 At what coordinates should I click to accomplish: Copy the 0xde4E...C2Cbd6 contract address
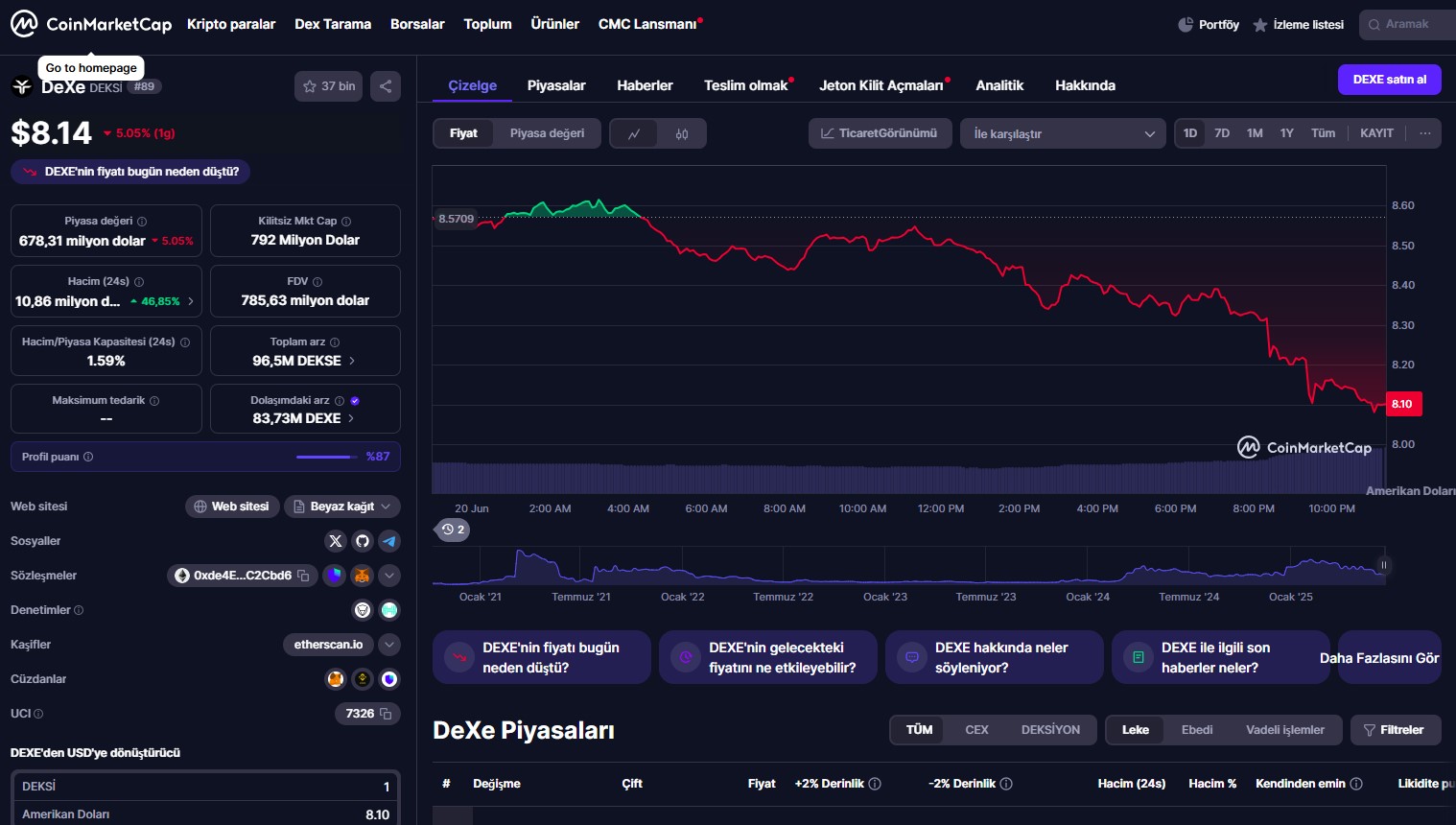(x=304, y=576)
